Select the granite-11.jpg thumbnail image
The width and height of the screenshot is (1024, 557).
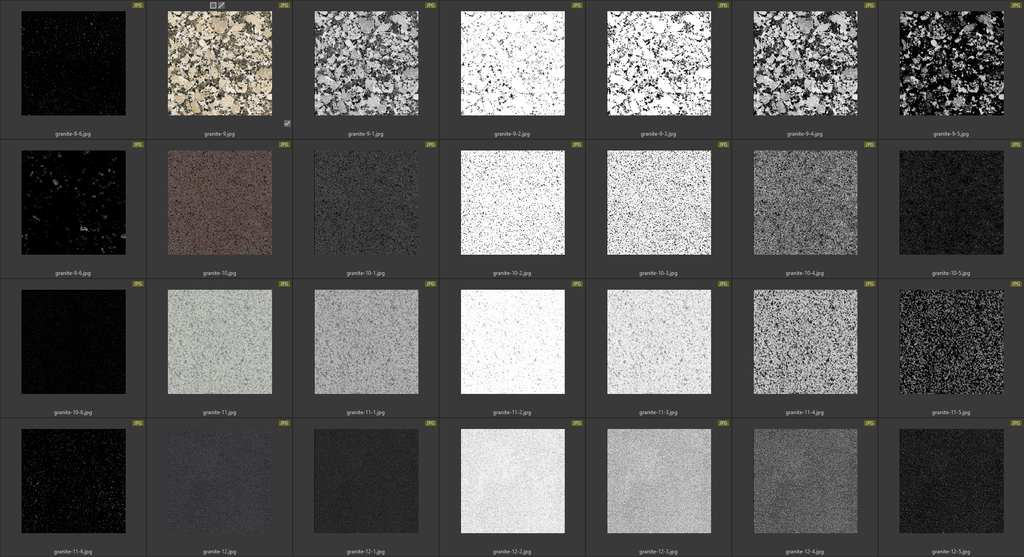click(x=220, y=342)
